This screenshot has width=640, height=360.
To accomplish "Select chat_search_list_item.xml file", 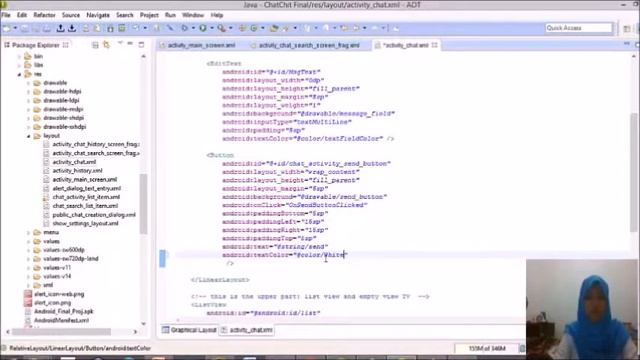I will click(85, 206).
